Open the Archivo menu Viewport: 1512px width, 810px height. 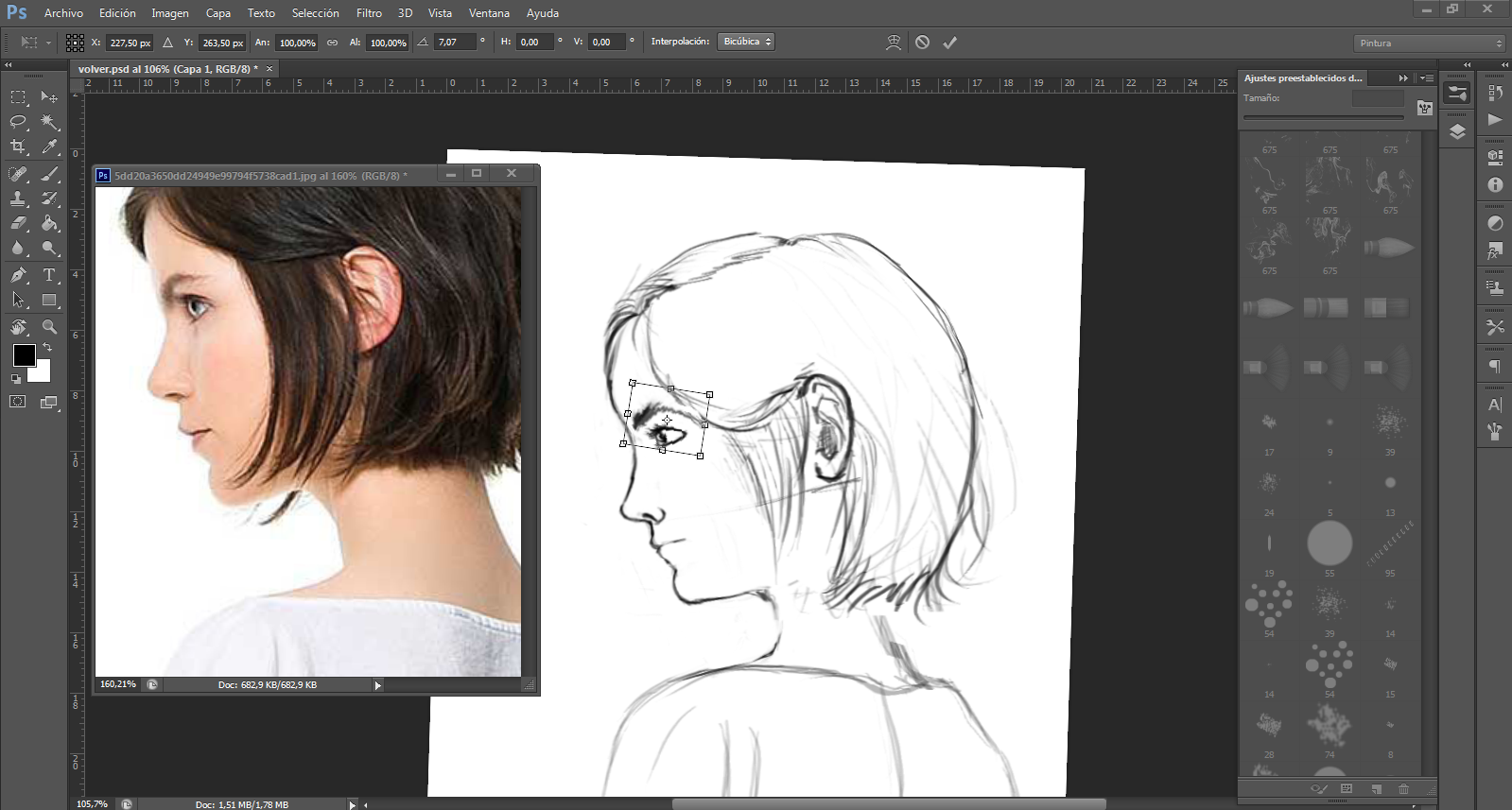pos(63,13)
